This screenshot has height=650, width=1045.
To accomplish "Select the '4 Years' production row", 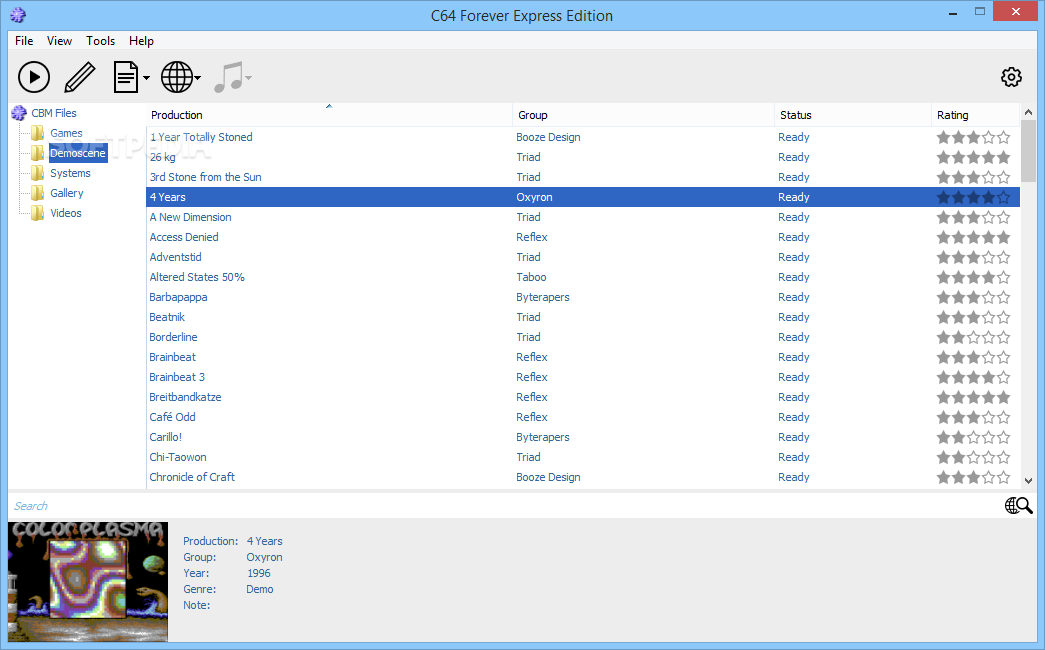I will tap(583, 197).
